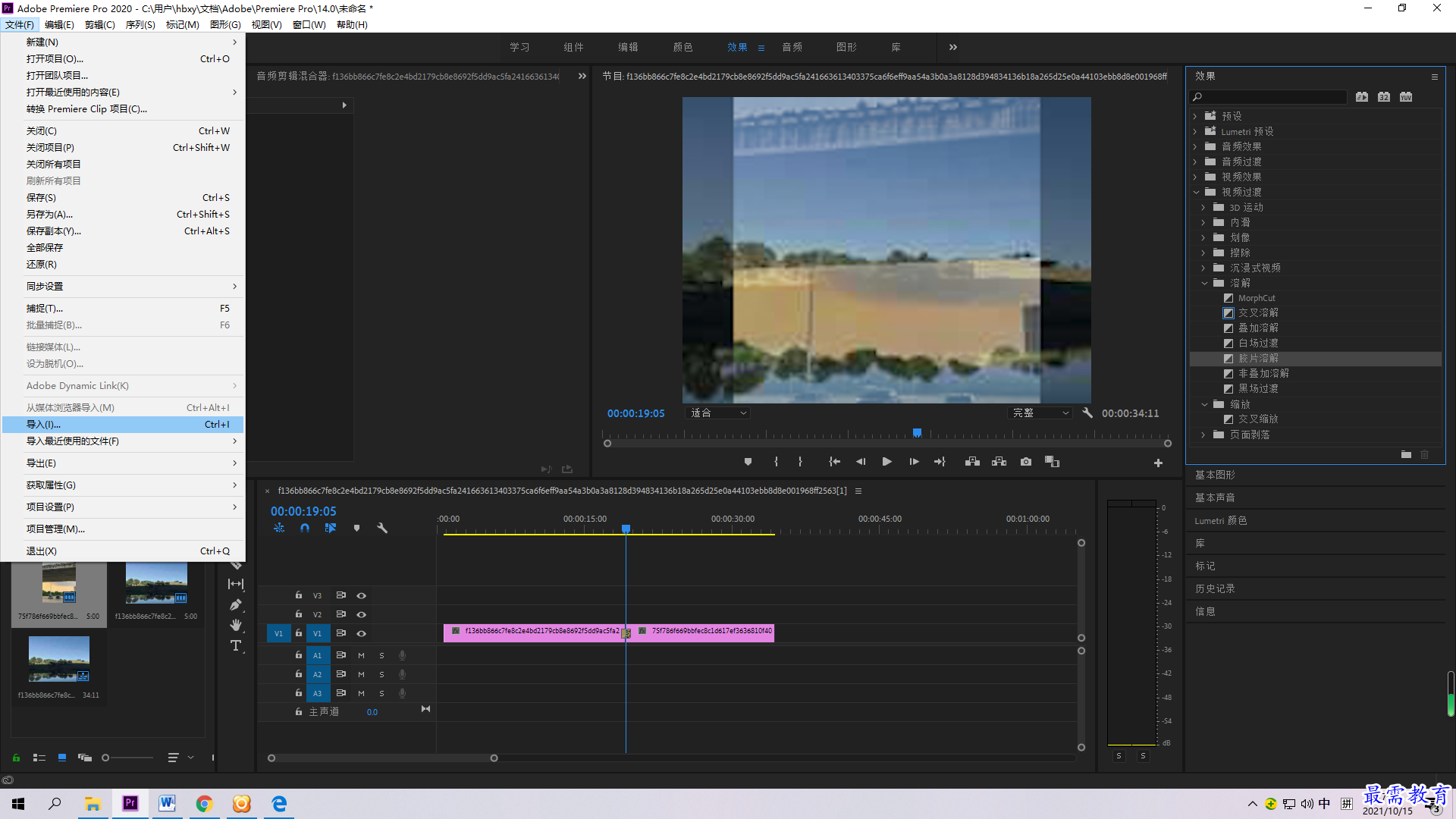The image size is (1456, 819).
Task: Toggle Linked Selection in the timeline
Action: pyautogui.click(x=331, y=528)
